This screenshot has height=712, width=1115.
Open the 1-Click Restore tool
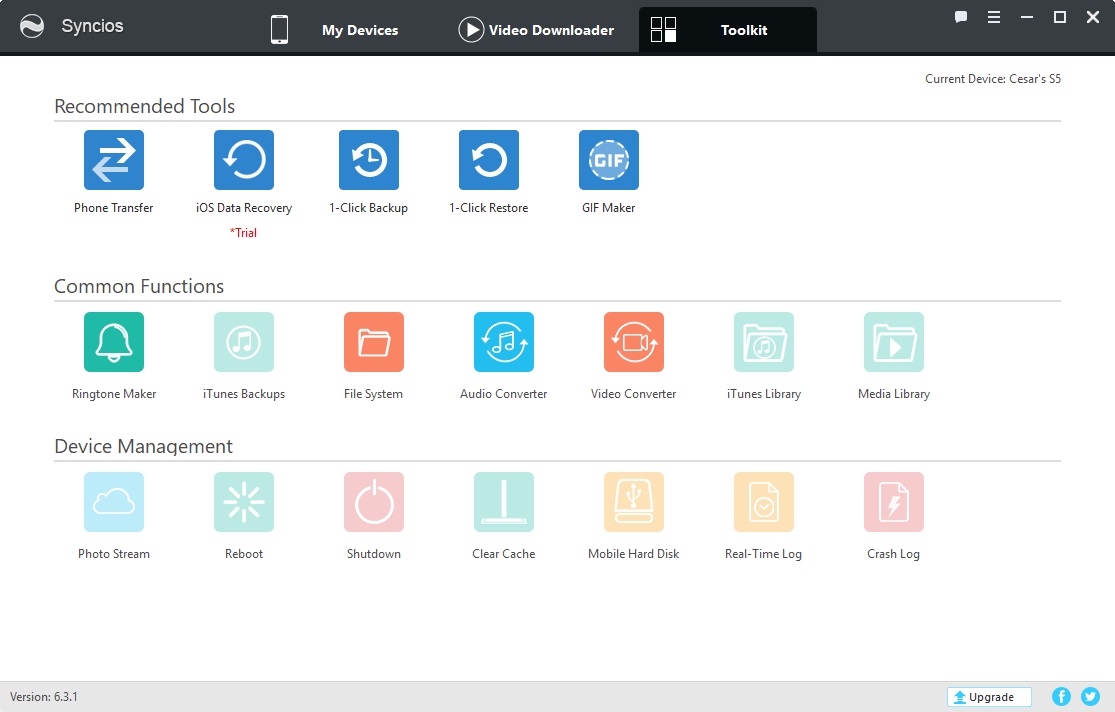[489, 160]
